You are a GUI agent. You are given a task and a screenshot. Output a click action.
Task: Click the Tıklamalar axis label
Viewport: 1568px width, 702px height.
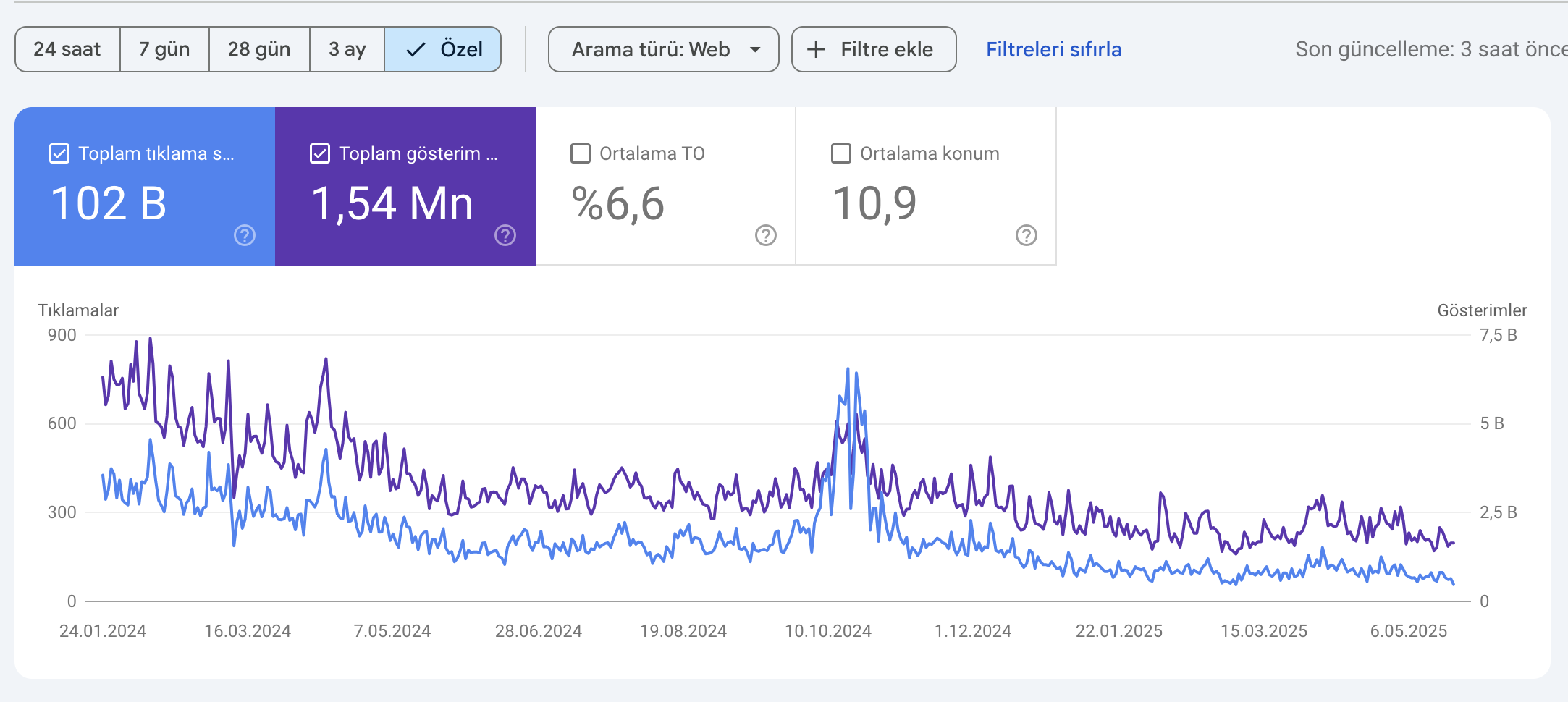coord(78,310)
